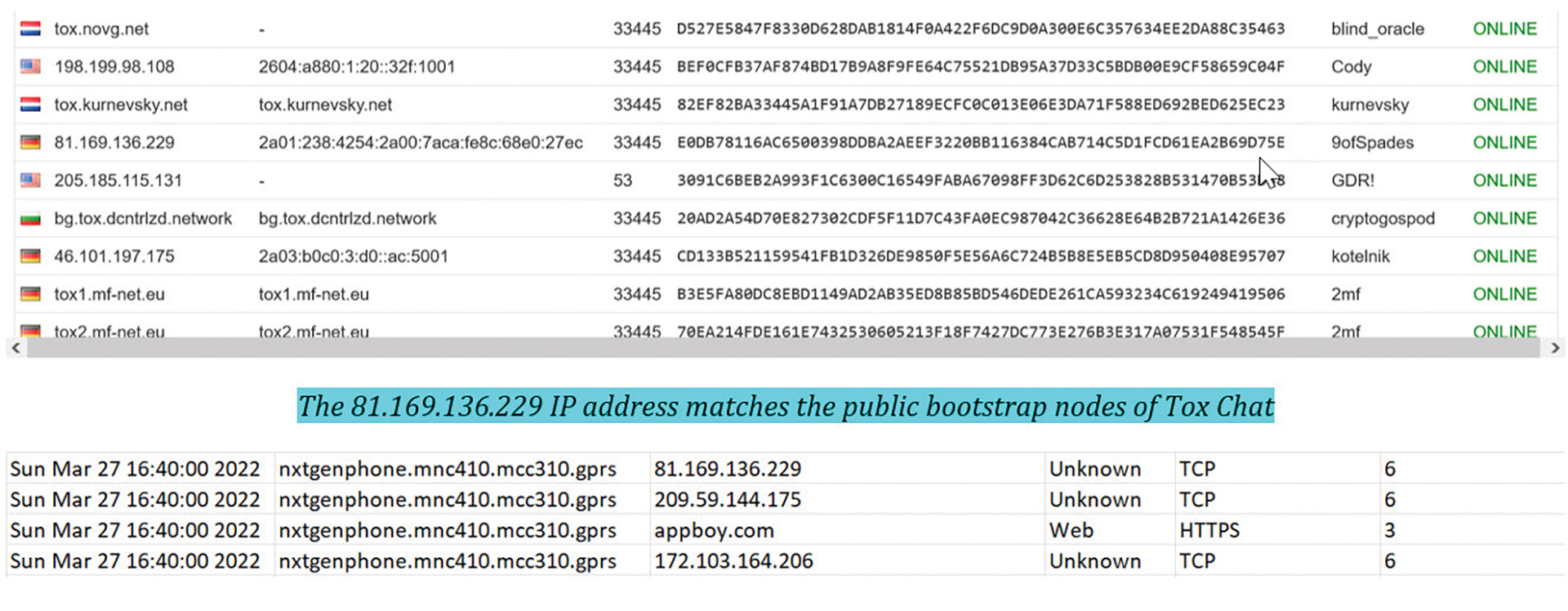Screen dimensions: 1568x611
Task: Click the US flag beside 205.185.115.131
Action: pyautogui.click(x=30, y=180)
